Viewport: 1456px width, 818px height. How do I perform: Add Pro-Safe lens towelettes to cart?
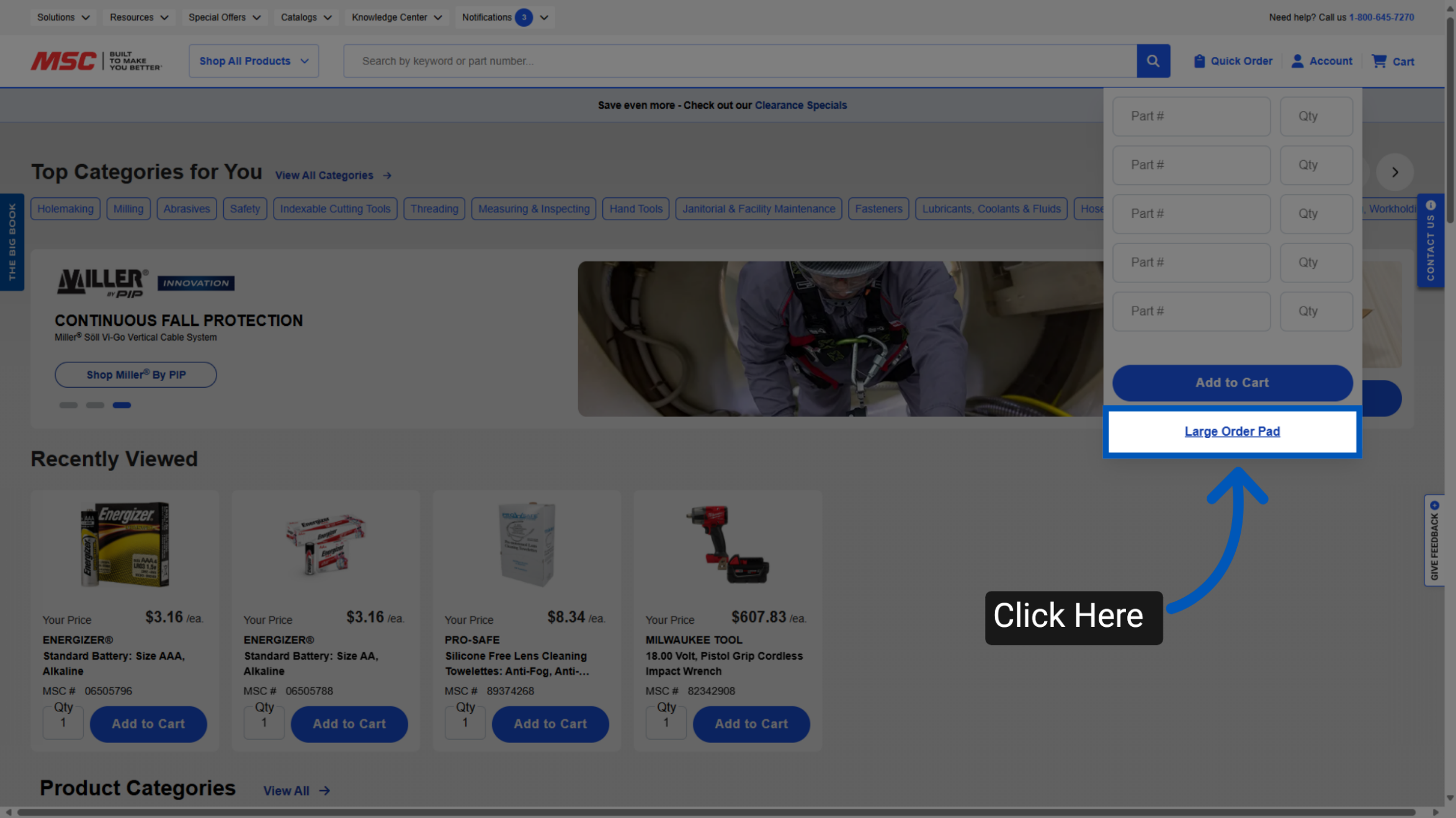[550, 724]
